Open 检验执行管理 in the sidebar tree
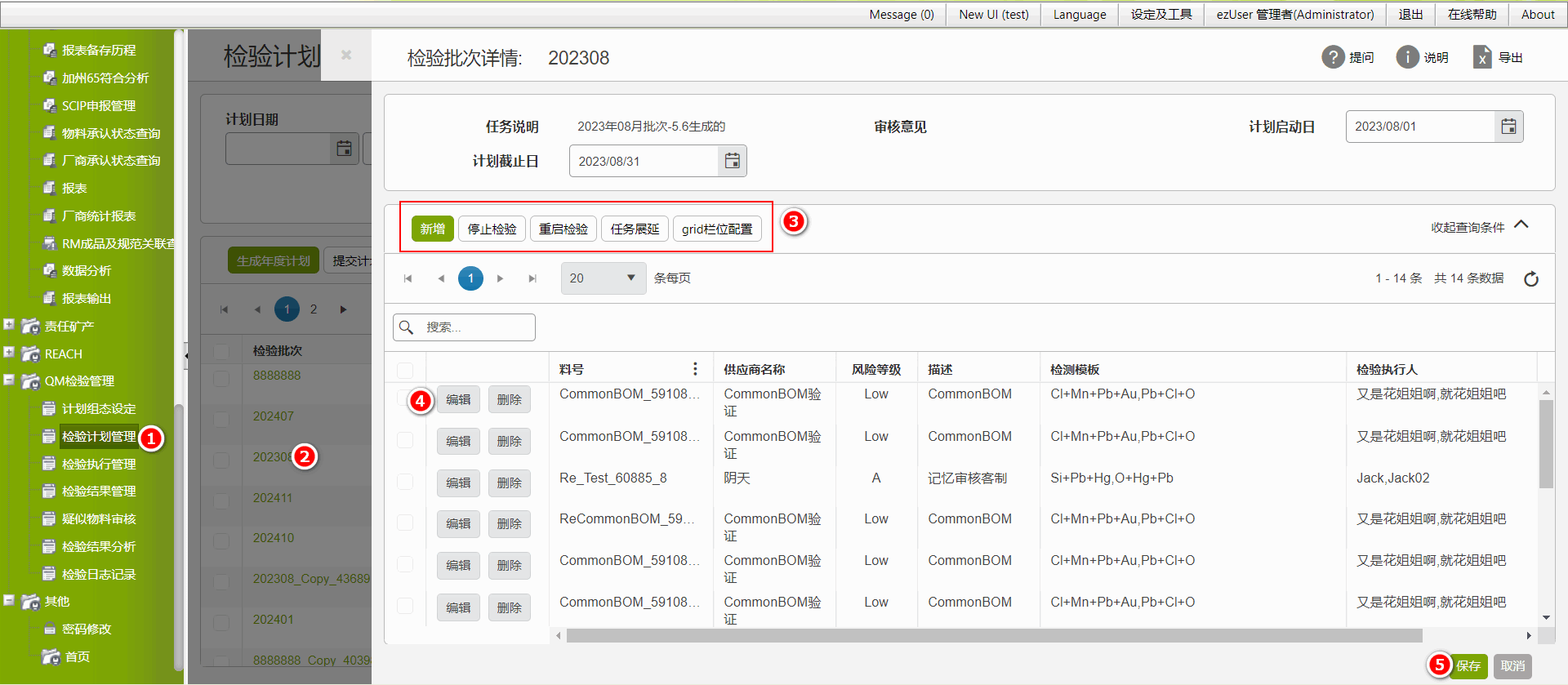Screen dimensions: 1568x685 point(99,464)
